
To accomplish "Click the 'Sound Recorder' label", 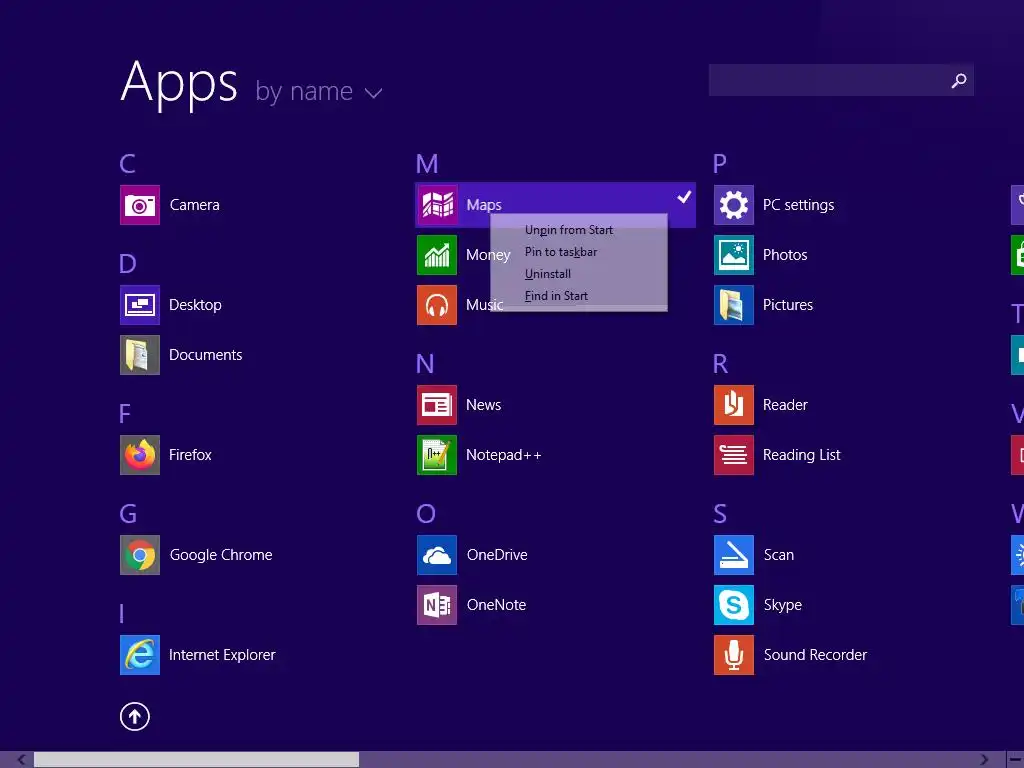I will click(x=815, y=655).
